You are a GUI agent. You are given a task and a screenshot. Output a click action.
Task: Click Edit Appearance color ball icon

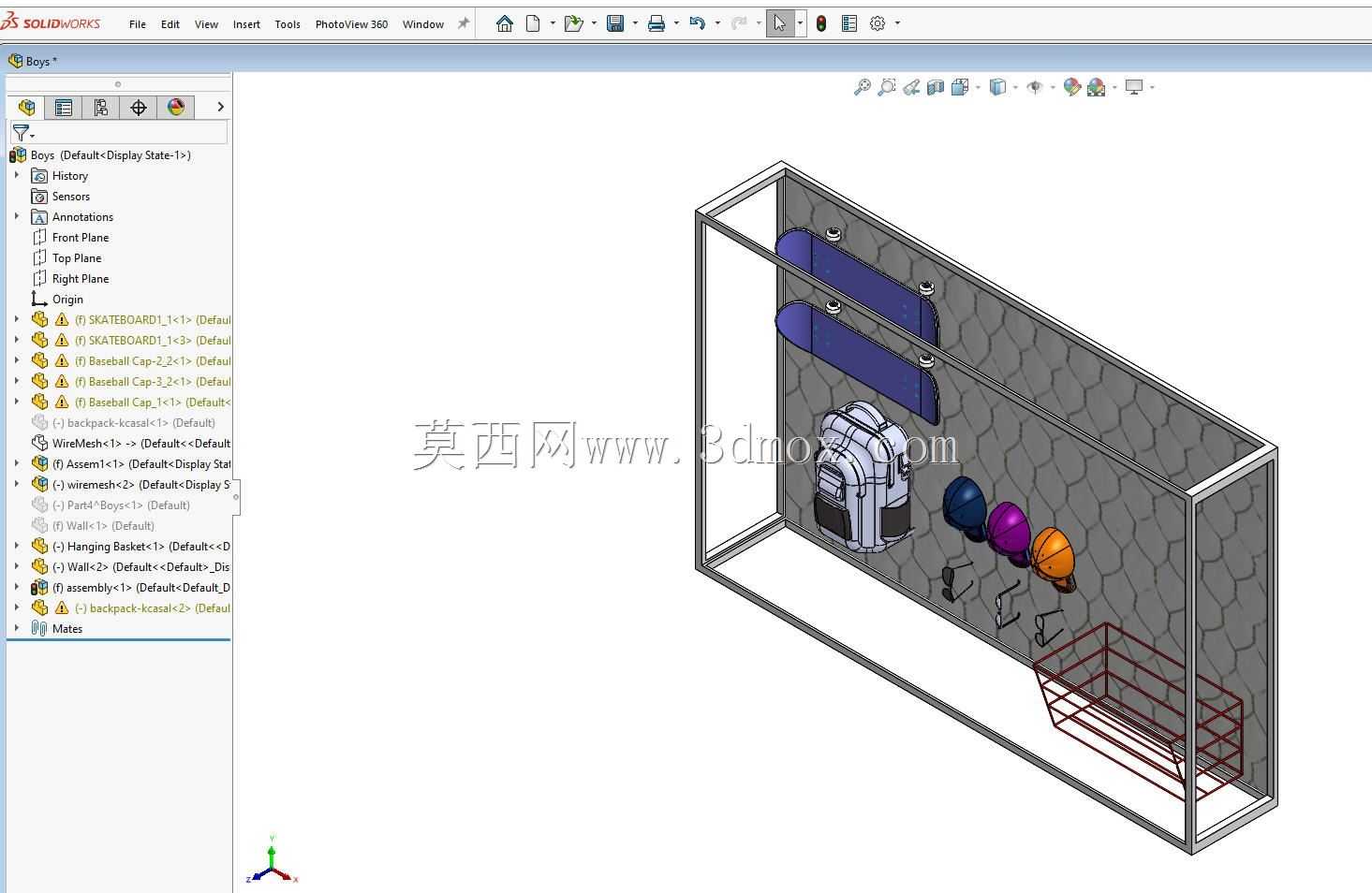(1072, 87)
